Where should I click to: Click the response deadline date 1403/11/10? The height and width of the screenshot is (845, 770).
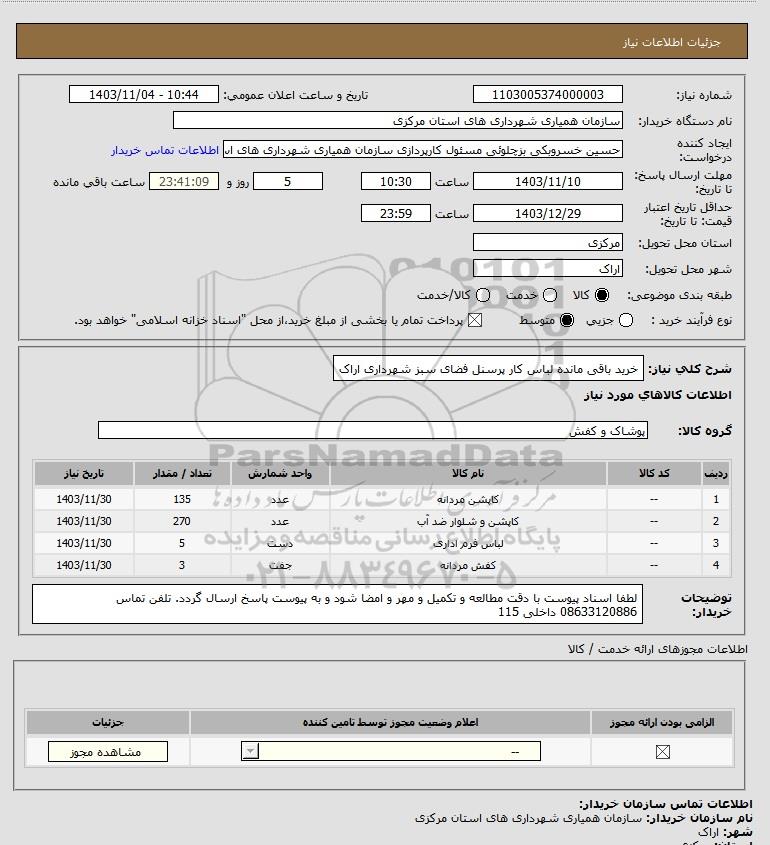547,182
